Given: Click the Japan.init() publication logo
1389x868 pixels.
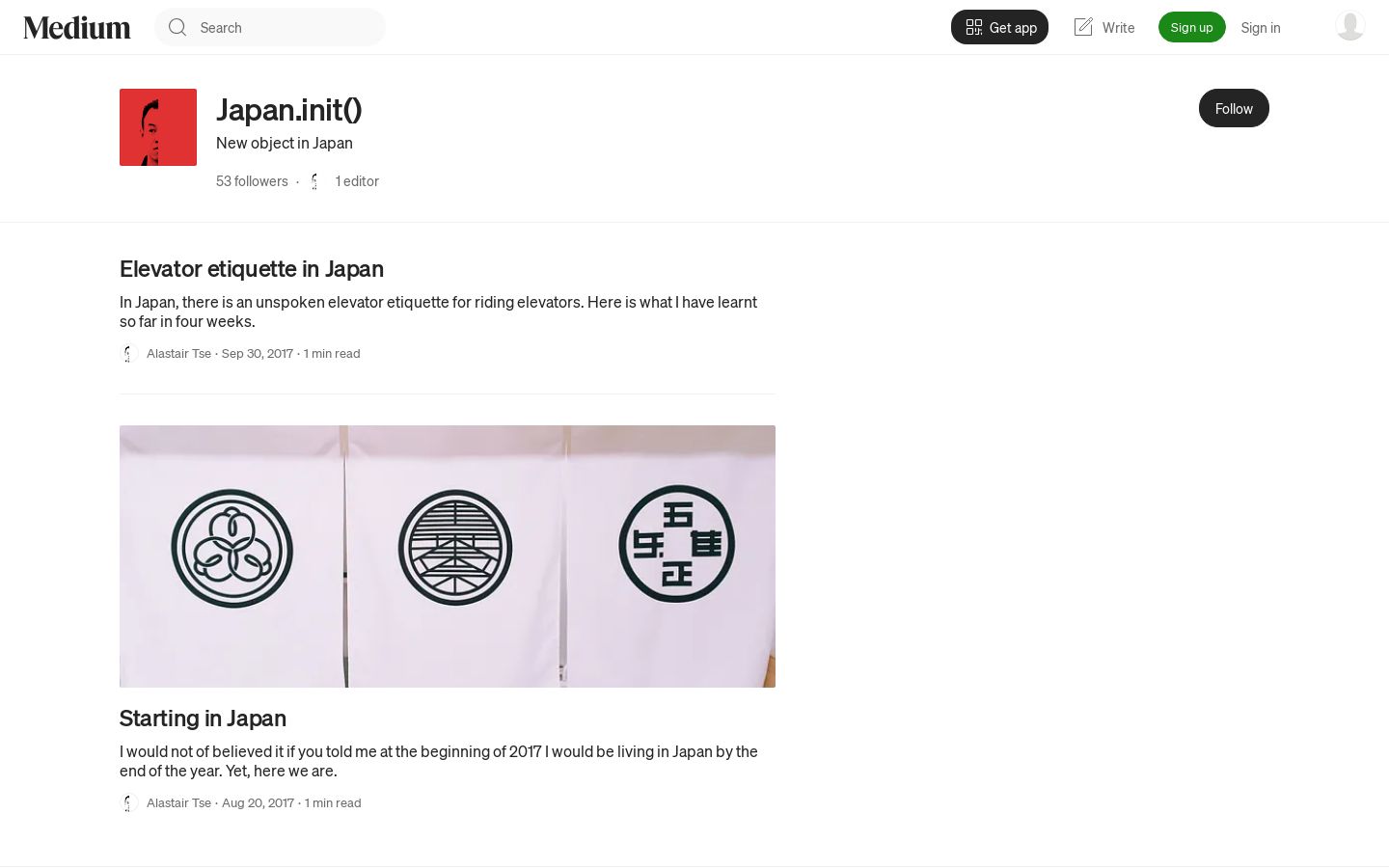Looking at the screenshot, I should pos(158,127).
